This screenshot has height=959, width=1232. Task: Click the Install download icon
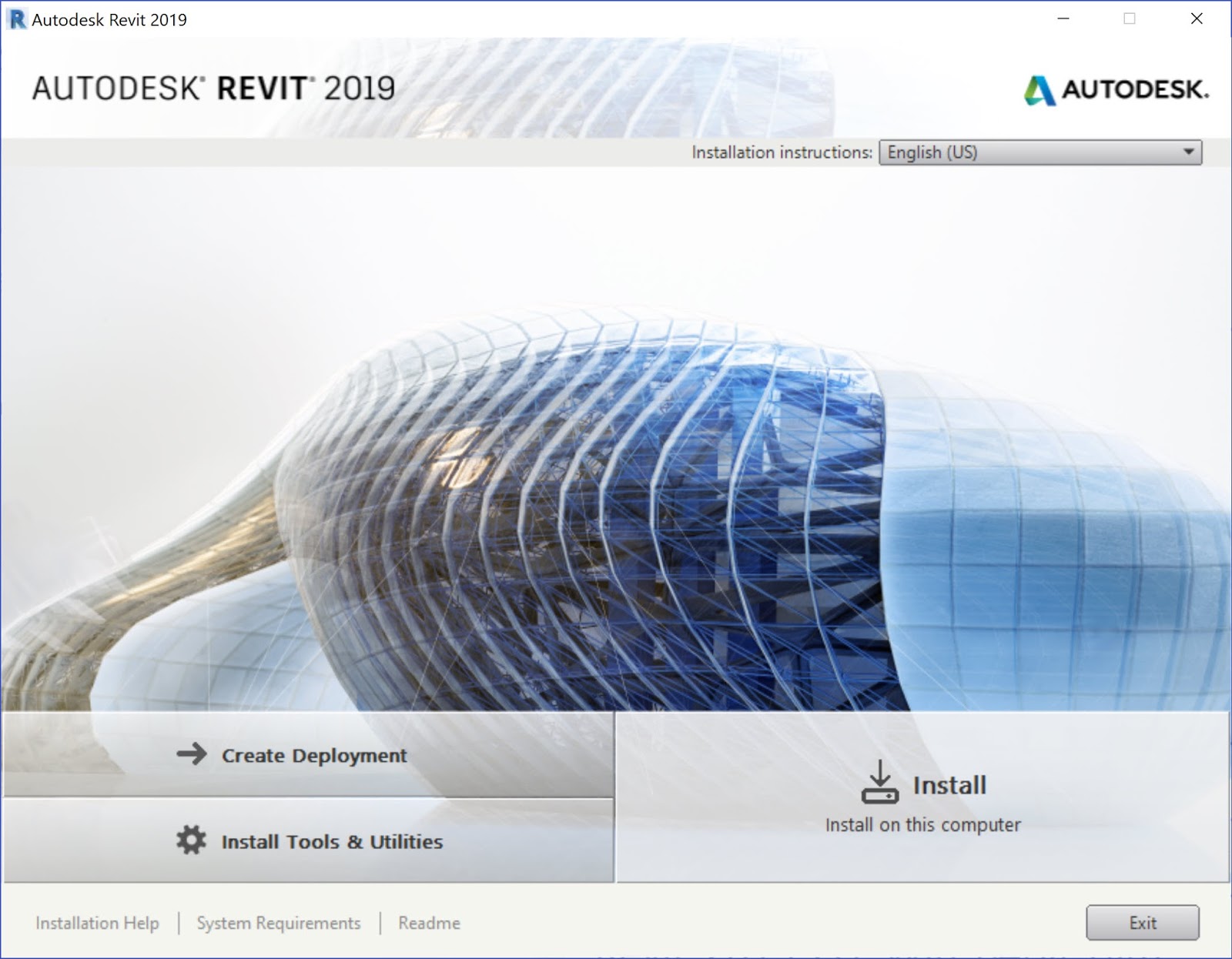tap(879, 782)
